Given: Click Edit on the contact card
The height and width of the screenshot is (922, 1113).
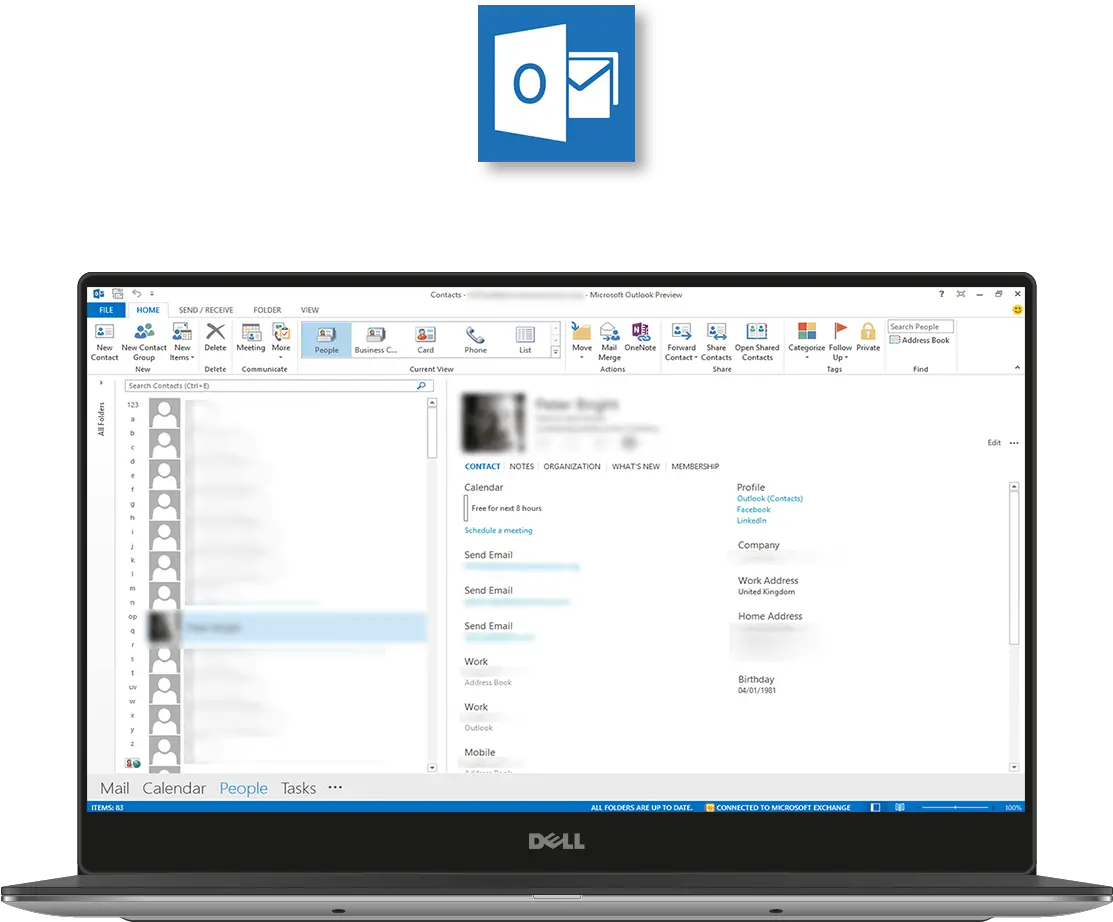Looking at the screenshot, I should 994,443.
